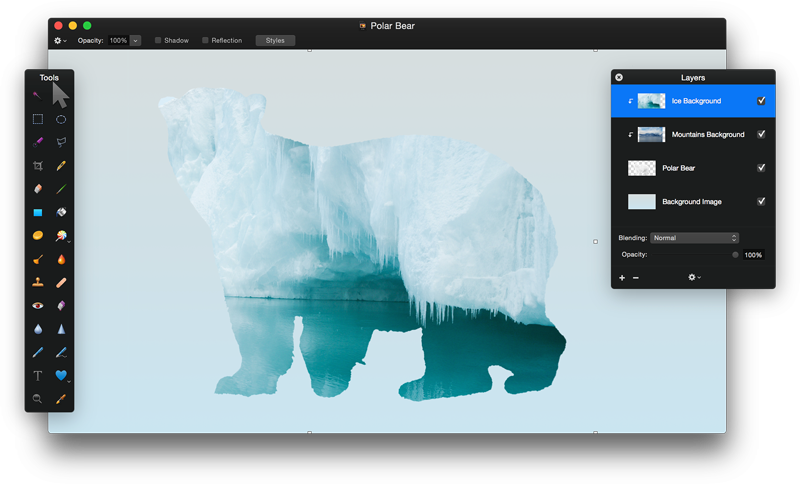Click the Layers panel opacity slider knob
Image resolution: width=800 pixels, height=484 pixels.
[735, 254]
